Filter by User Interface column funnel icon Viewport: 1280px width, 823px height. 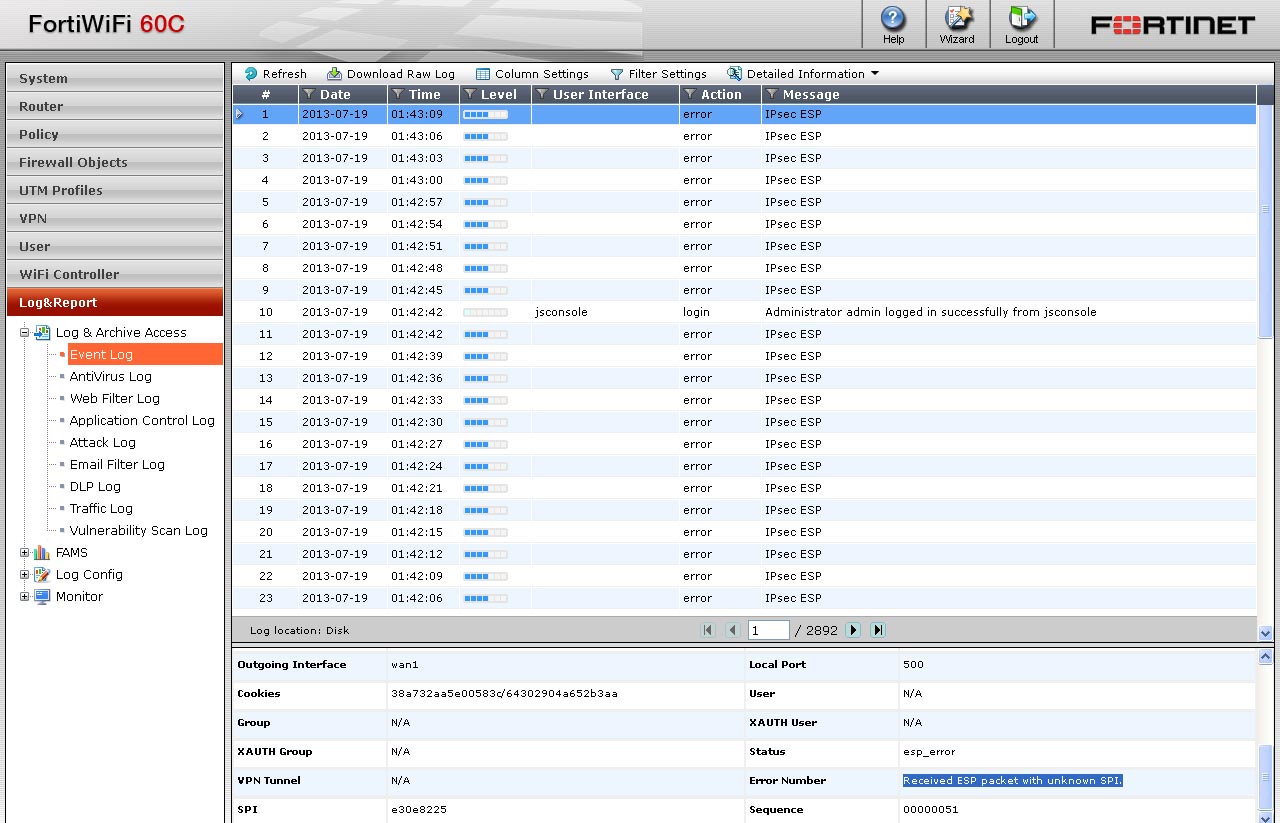click(x=542, y=94)
